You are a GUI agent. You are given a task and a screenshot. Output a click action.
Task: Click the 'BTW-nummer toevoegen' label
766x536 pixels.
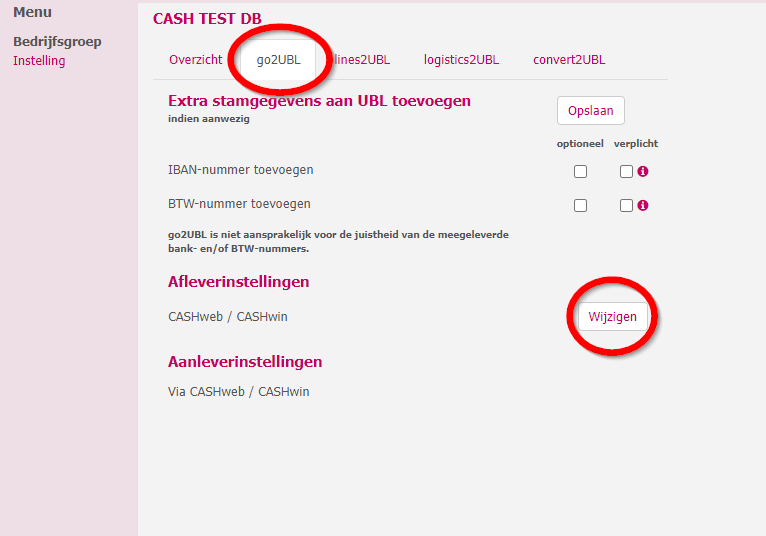(239, 204)
